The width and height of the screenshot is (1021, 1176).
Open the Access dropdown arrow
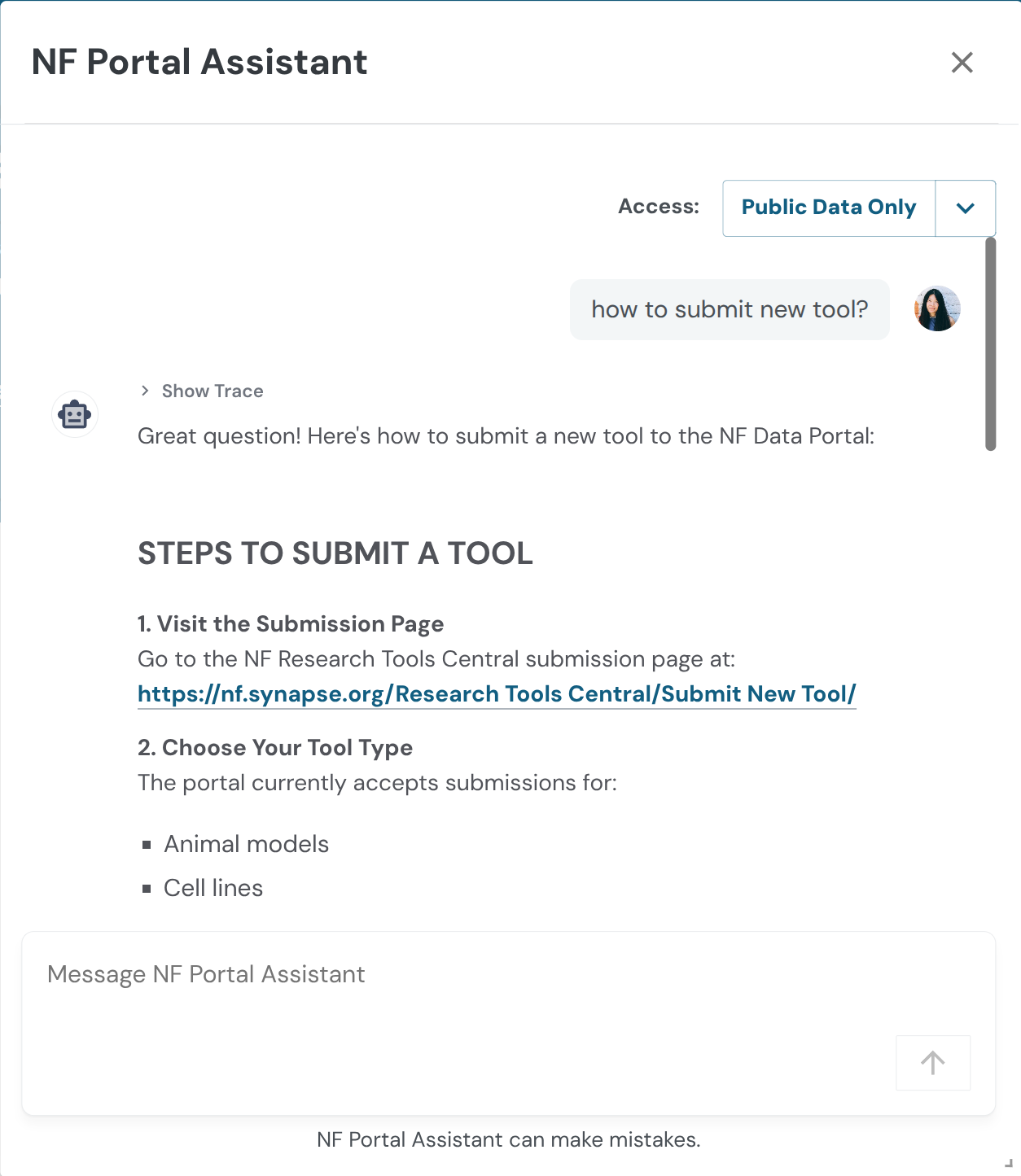click(x=966, y=208)
